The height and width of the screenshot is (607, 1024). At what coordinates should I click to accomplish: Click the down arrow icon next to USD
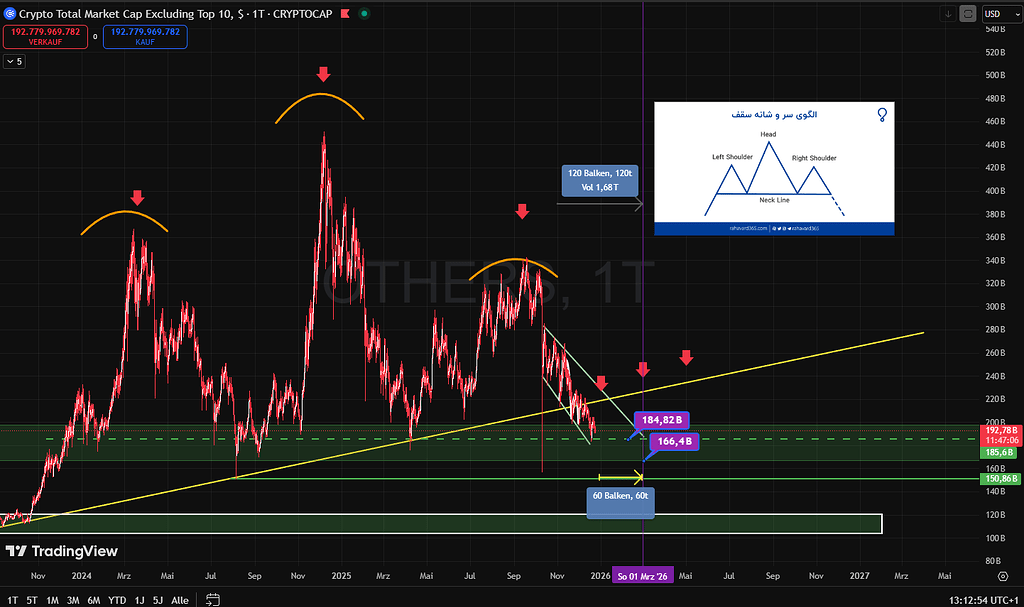click(x=948, y=14)
